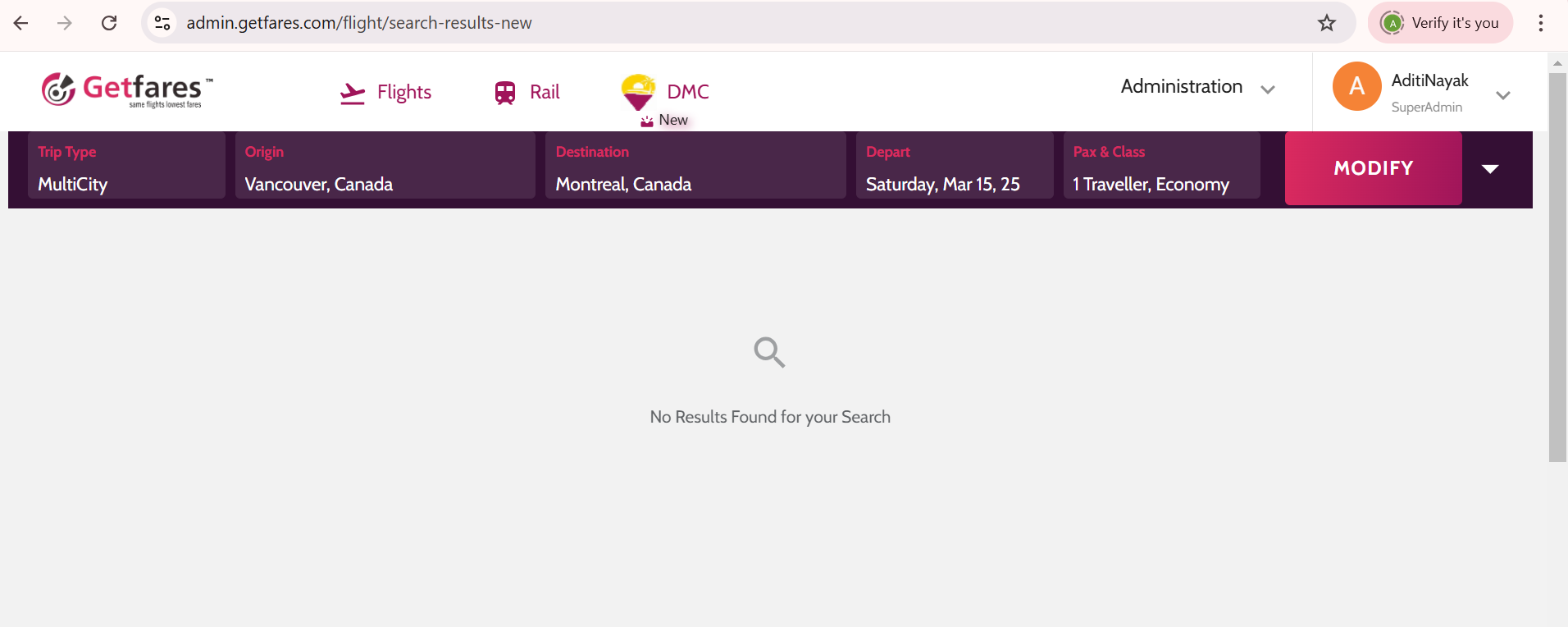Click the orange user avatar icon
1568x627 pixels.
tap(1356, 86)
